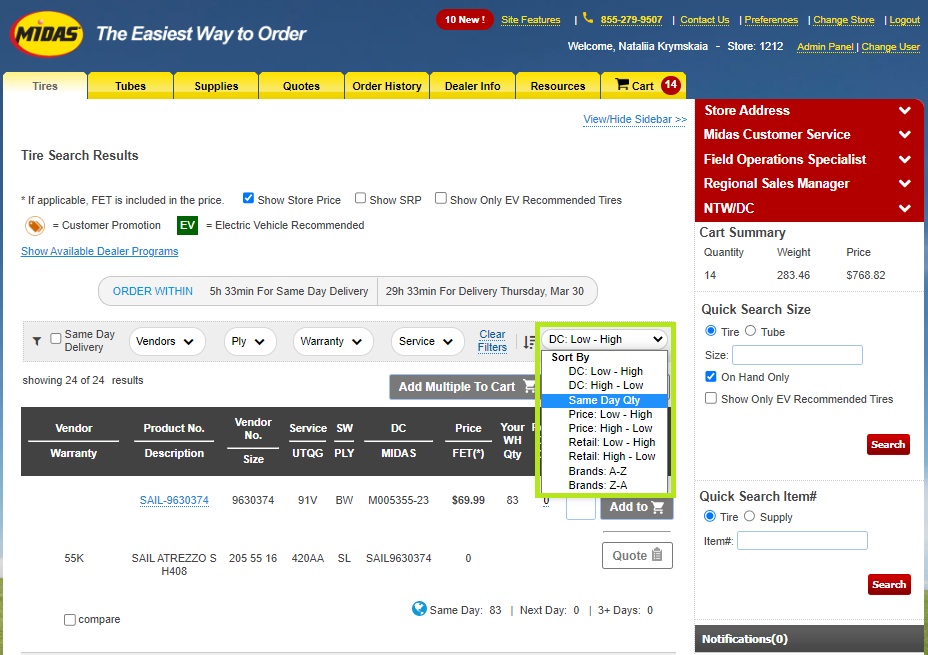
Task: Switch to the Order History tab
Action: point(387,86)
